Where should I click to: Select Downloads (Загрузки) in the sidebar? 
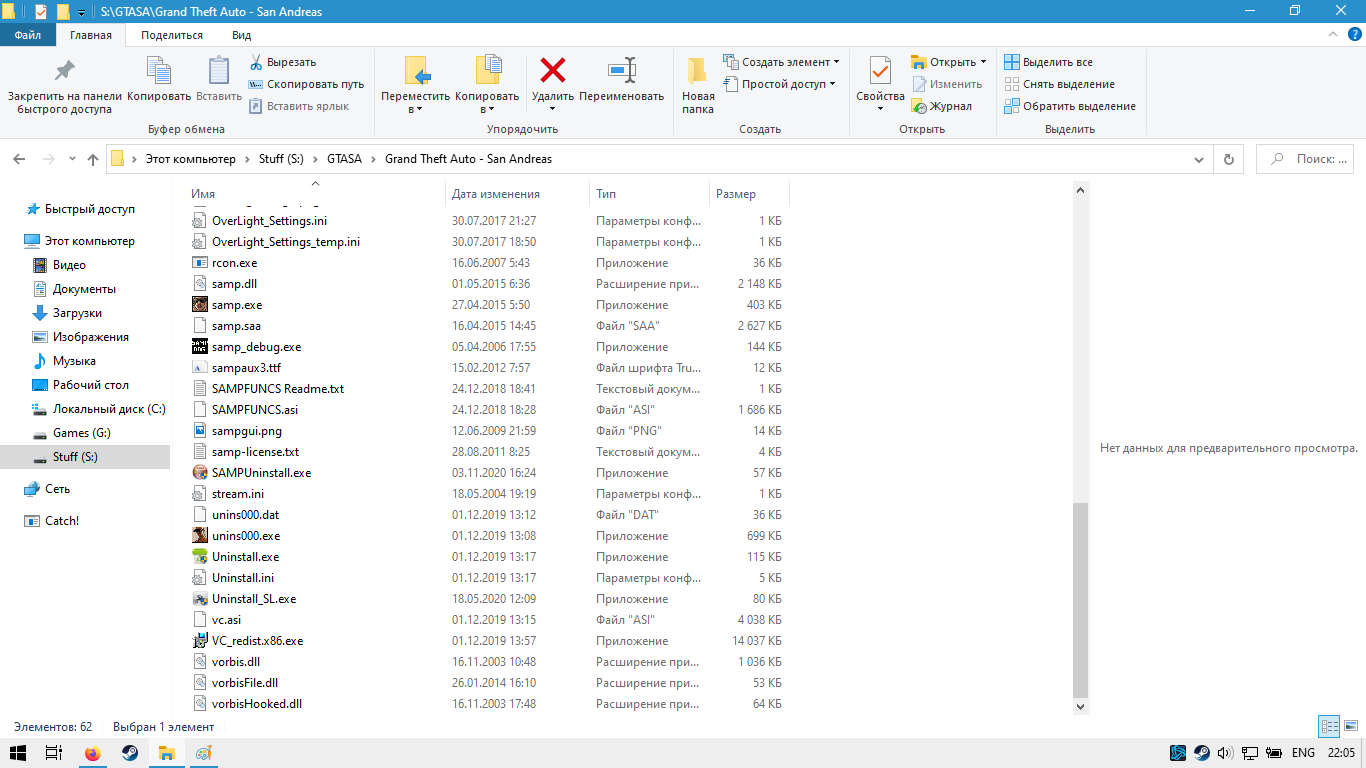pyautogui.click(x=78, y=313)
